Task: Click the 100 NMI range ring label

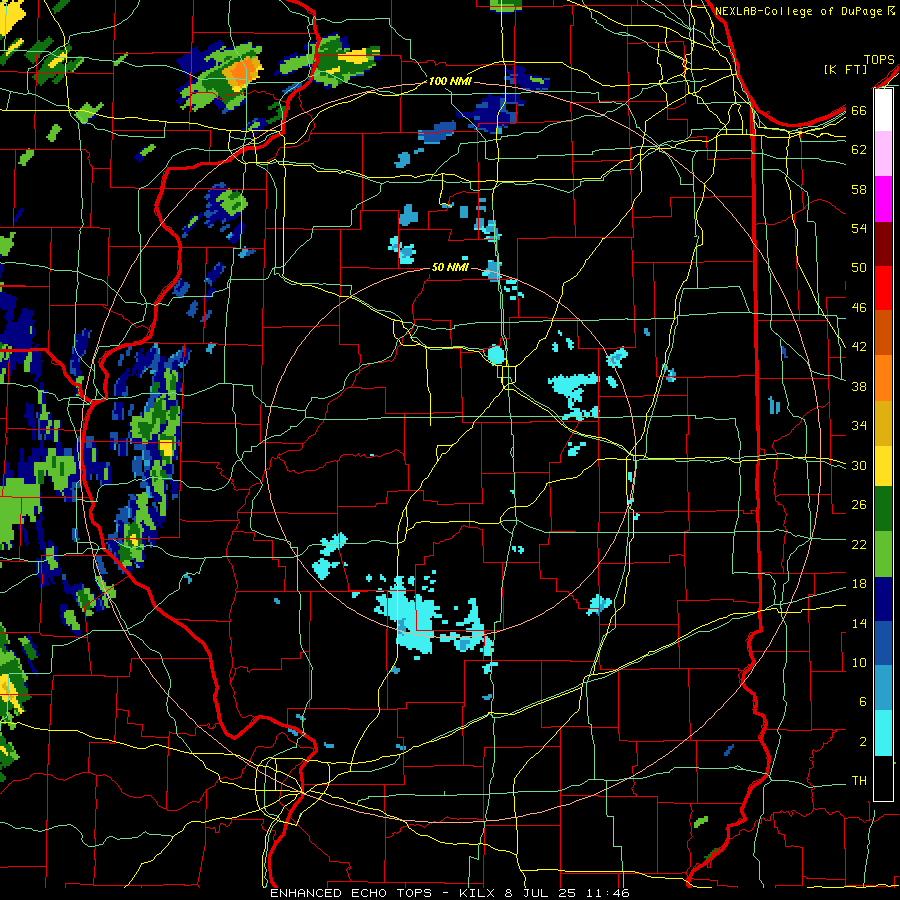Action: pos(450,82)
